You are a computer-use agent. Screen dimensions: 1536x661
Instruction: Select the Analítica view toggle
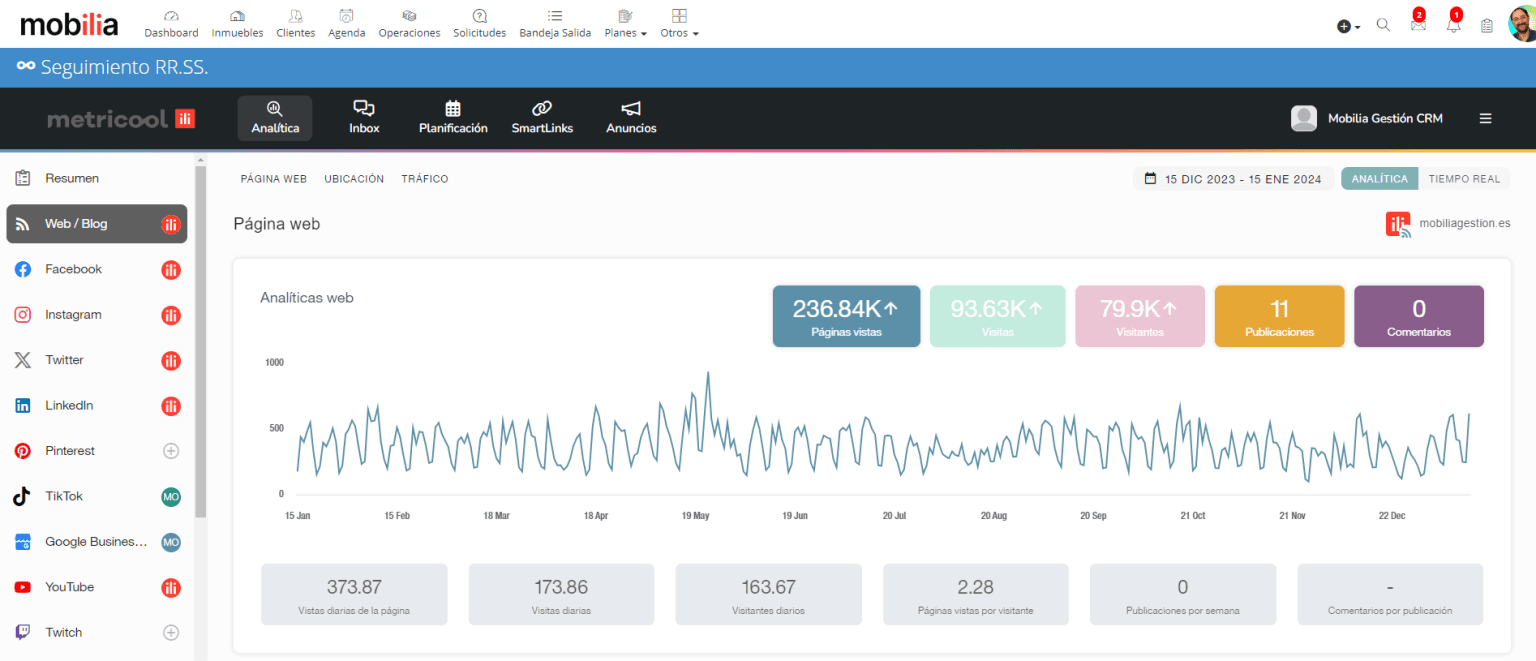point(1379,179)
